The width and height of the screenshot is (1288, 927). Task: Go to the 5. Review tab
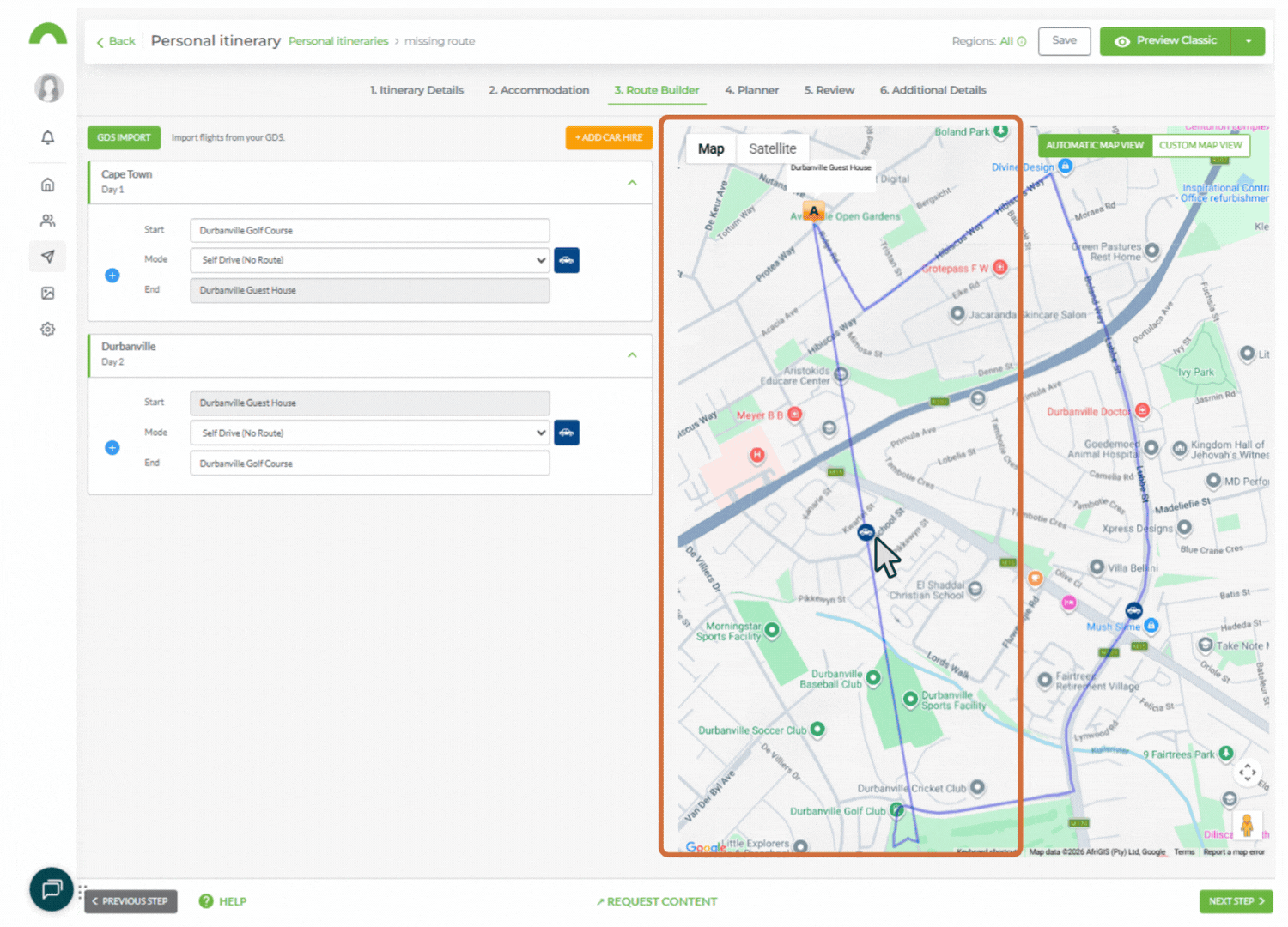pyautogui.click(x=829, y=90)
